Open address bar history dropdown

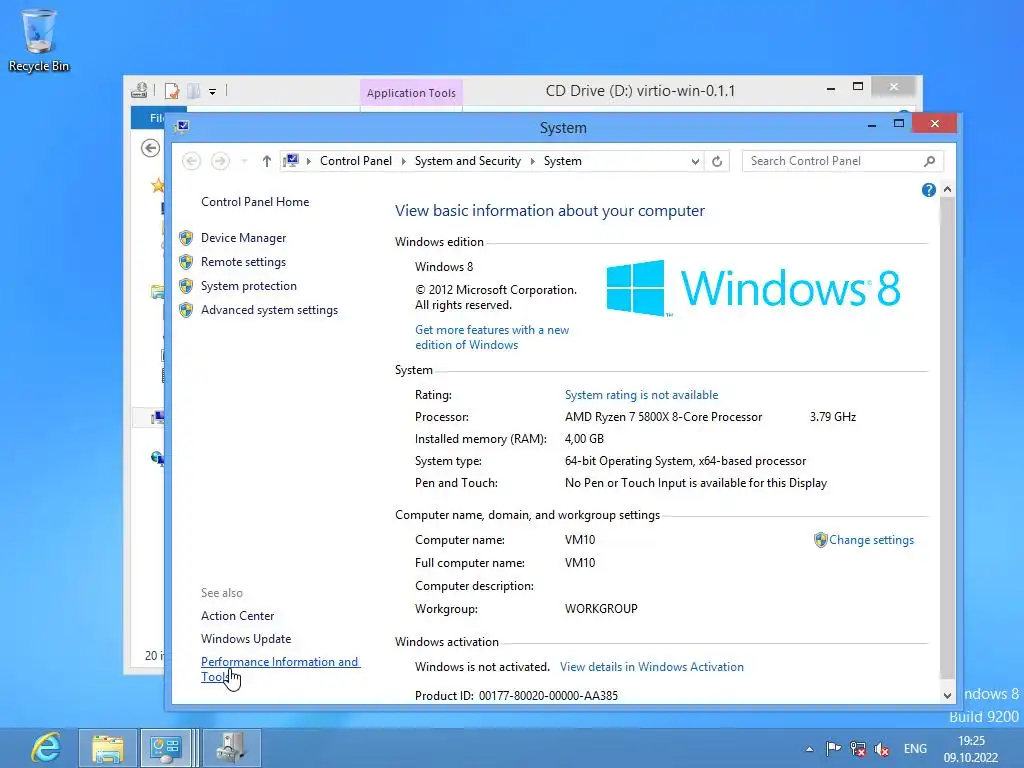coord(695,161)
